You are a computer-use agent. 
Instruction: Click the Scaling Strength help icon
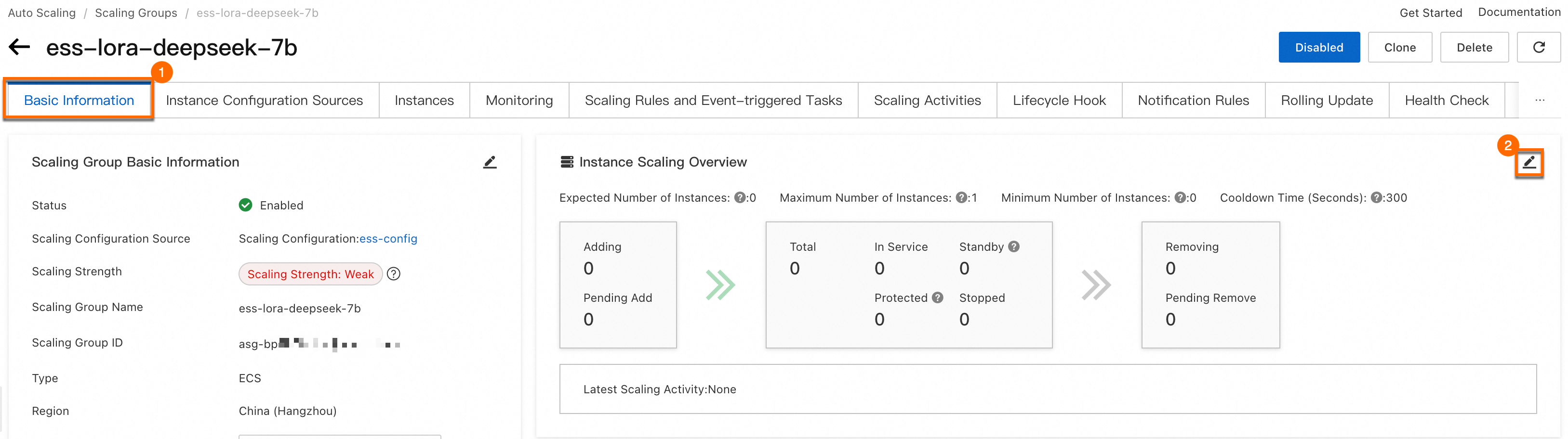(394, 274)
